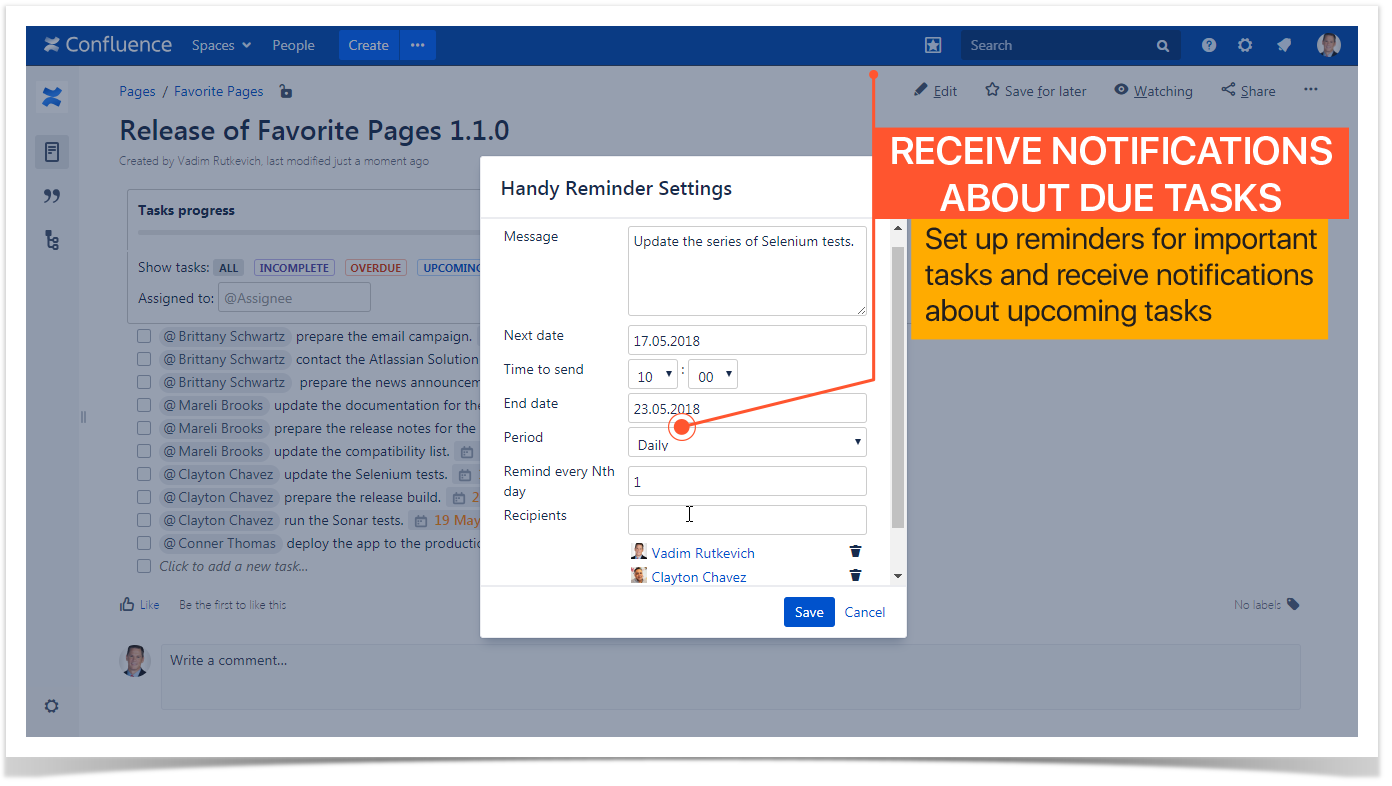Open the Spaces dropdown menu
The width and height of the screenshot is (1392, 786).
pyautogui.click(x=221, y=45)
